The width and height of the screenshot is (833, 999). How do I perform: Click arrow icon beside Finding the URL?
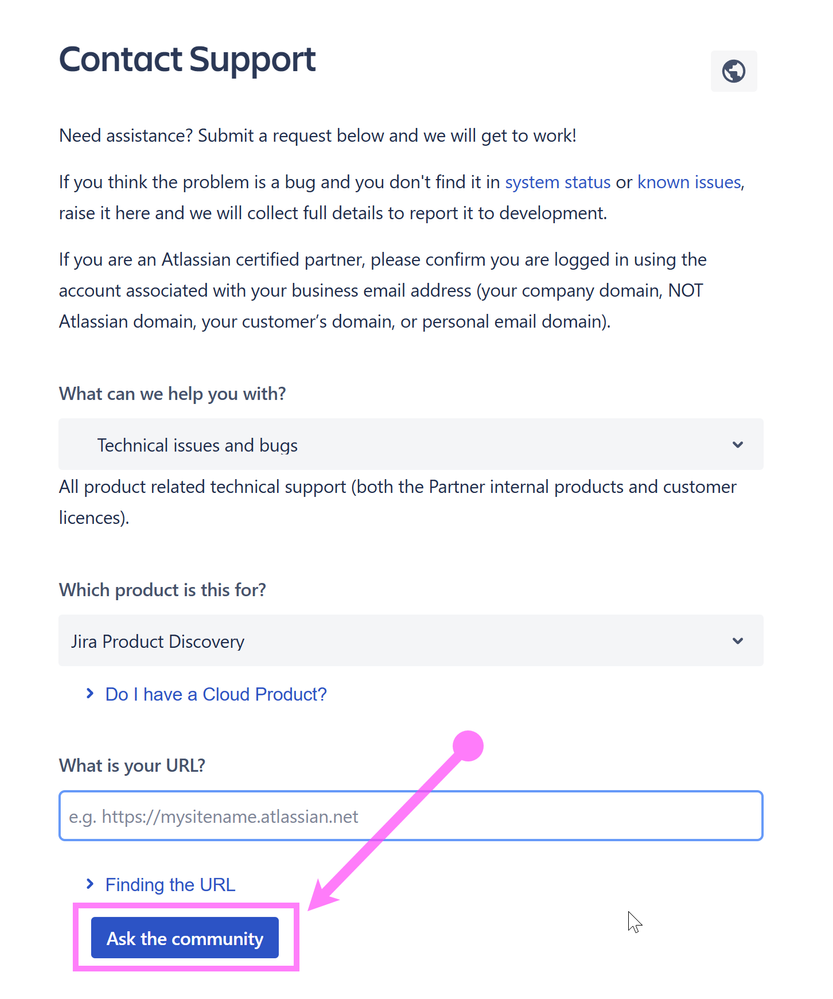90,884
